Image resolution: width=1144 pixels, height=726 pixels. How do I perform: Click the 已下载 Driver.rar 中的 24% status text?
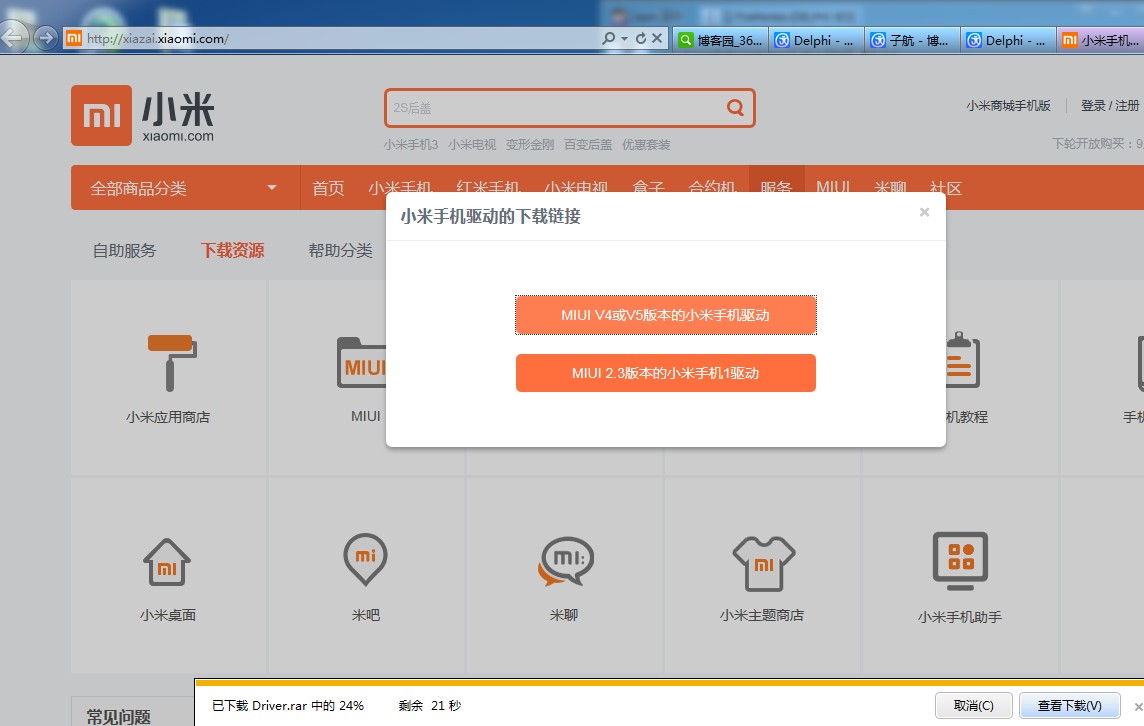(287, 706)
